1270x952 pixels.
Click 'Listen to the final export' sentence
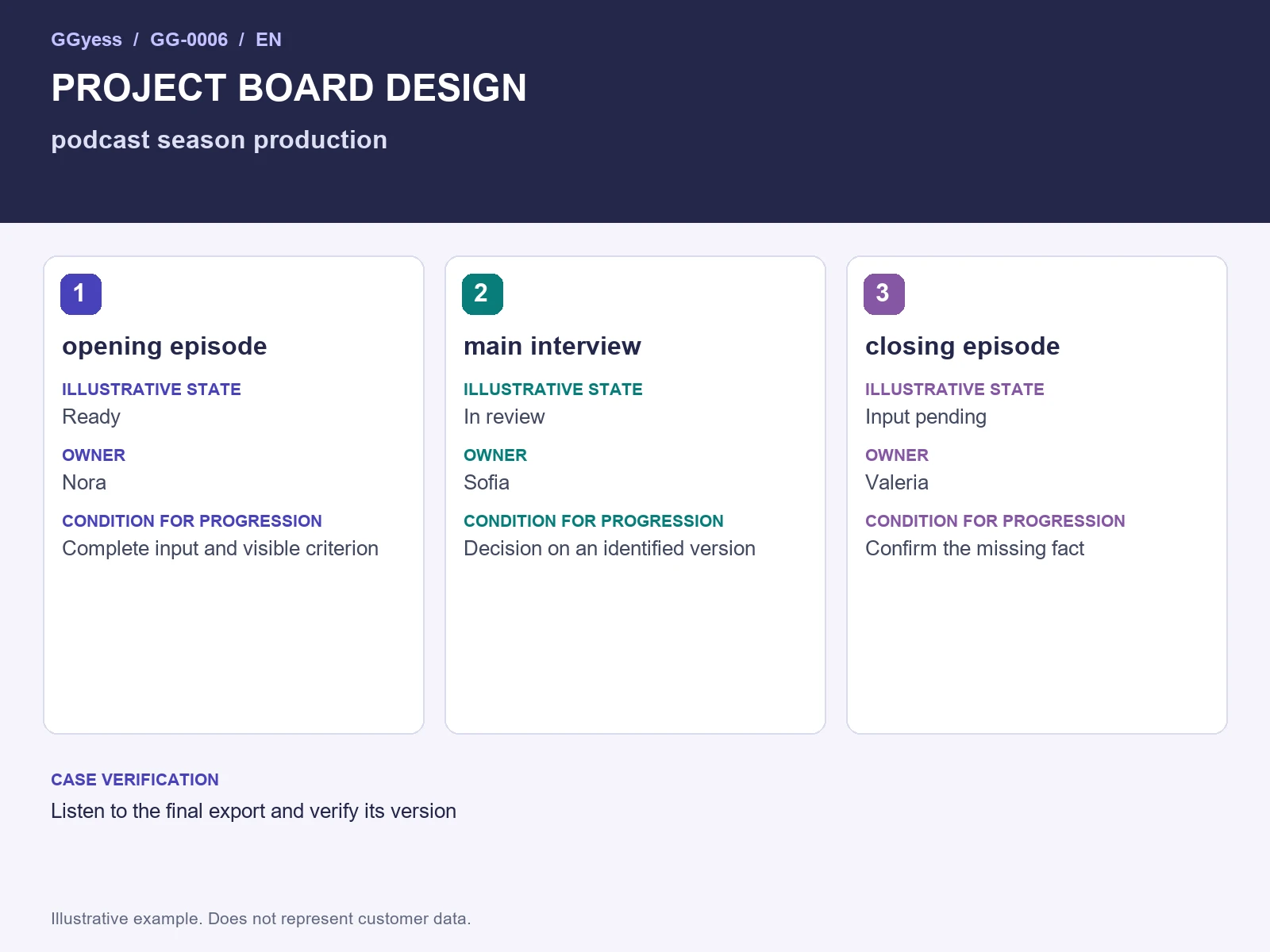(253, 811)
